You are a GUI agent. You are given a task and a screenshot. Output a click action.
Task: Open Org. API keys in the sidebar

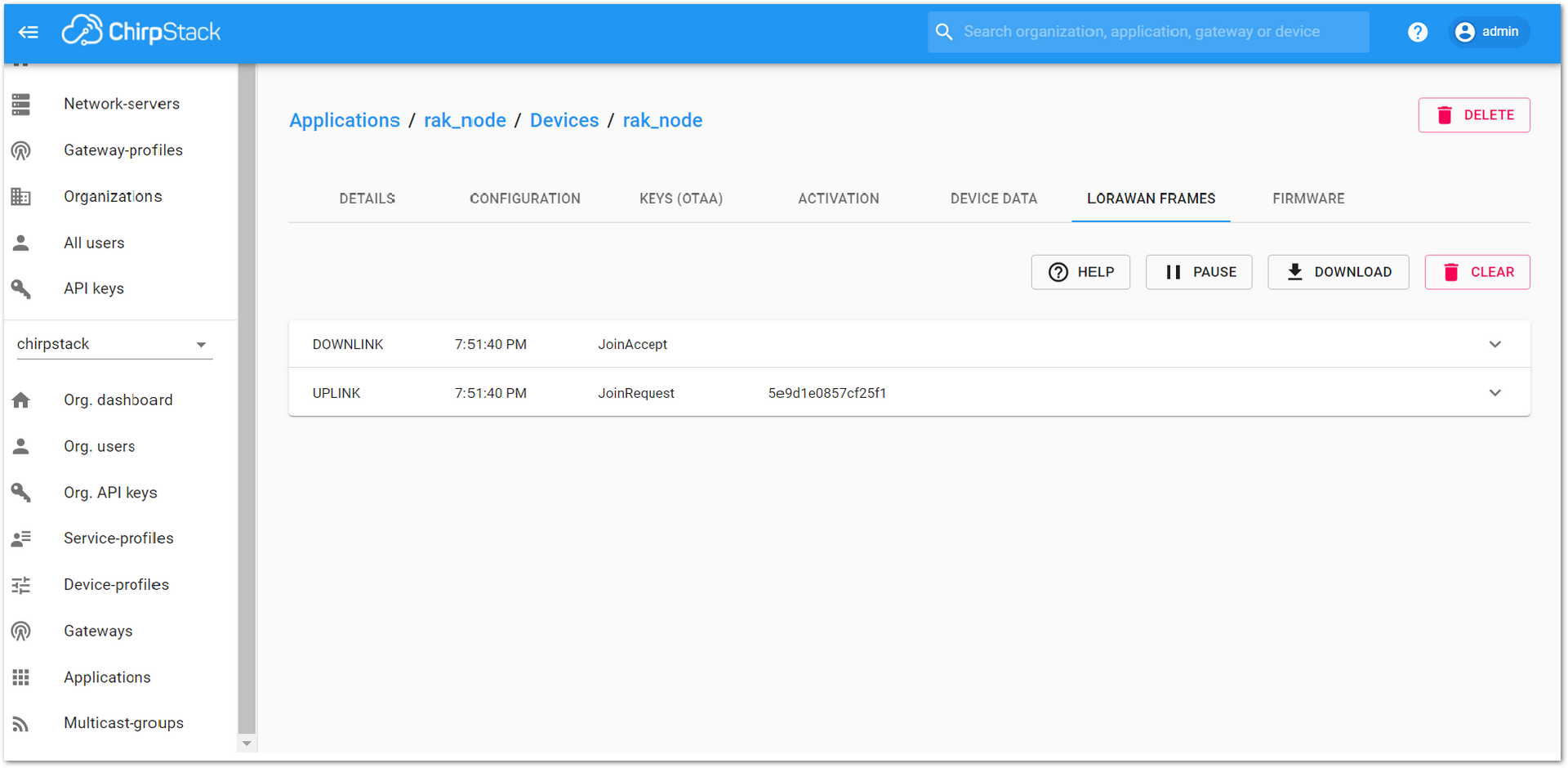110,492
